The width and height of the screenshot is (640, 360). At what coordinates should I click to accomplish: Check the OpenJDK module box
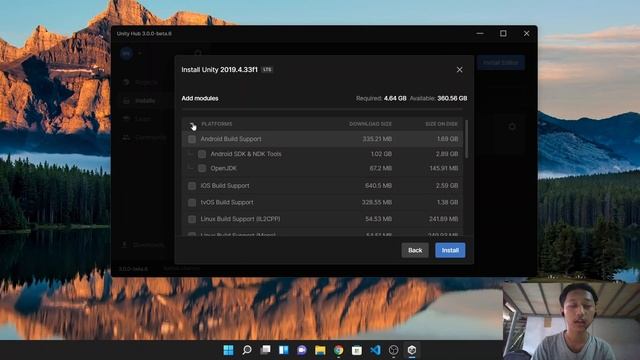tap(202, 168)
